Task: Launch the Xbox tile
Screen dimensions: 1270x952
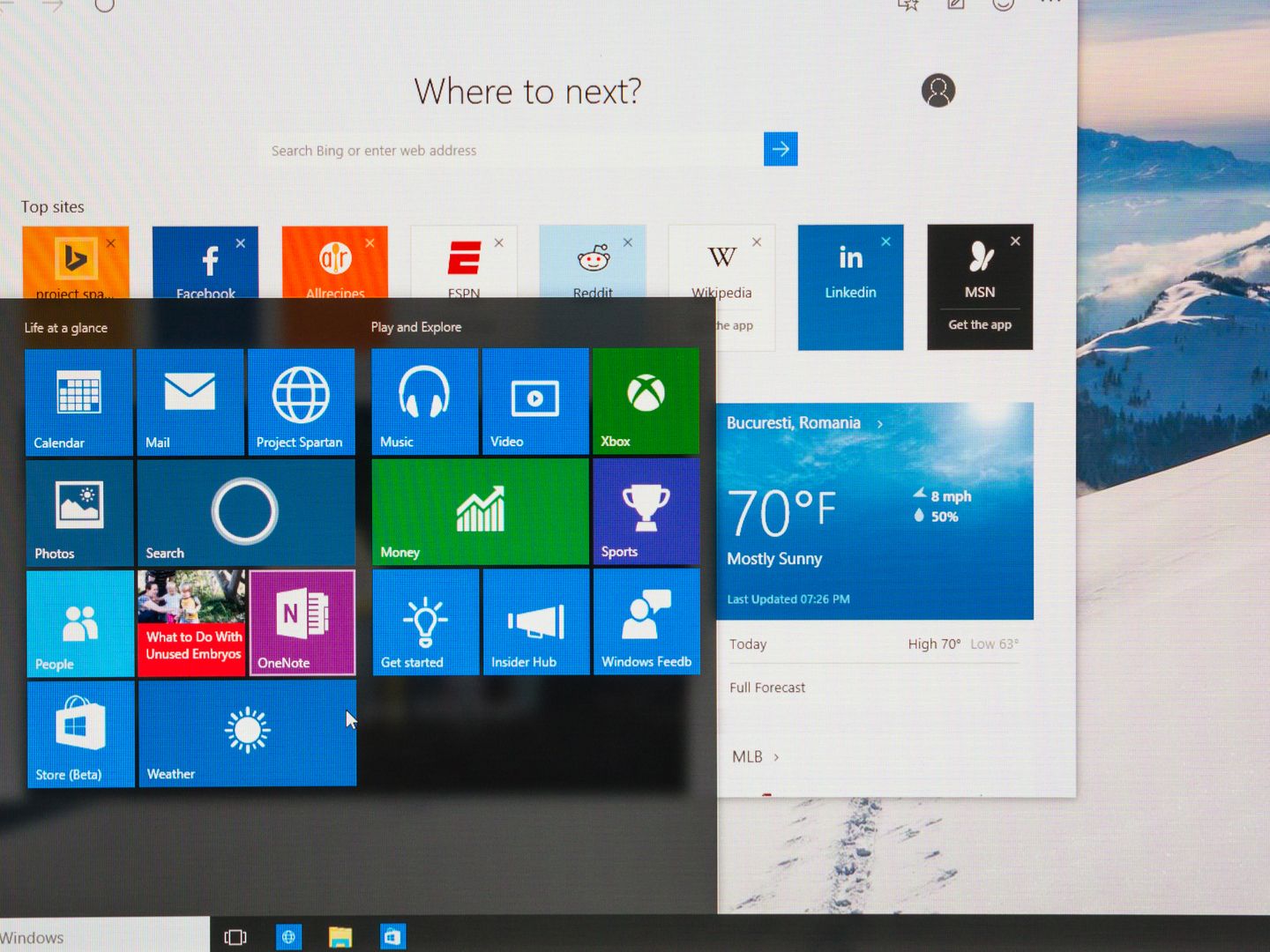Action: [x=646, y=402]
